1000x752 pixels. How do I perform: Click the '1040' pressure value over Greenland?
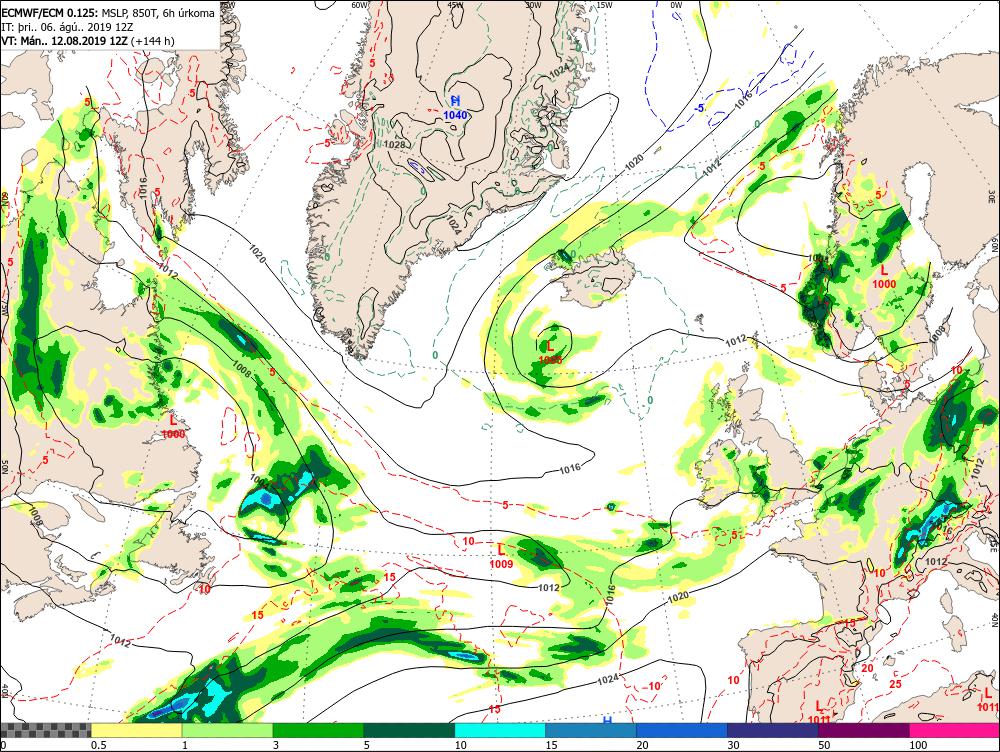[455, 115]
